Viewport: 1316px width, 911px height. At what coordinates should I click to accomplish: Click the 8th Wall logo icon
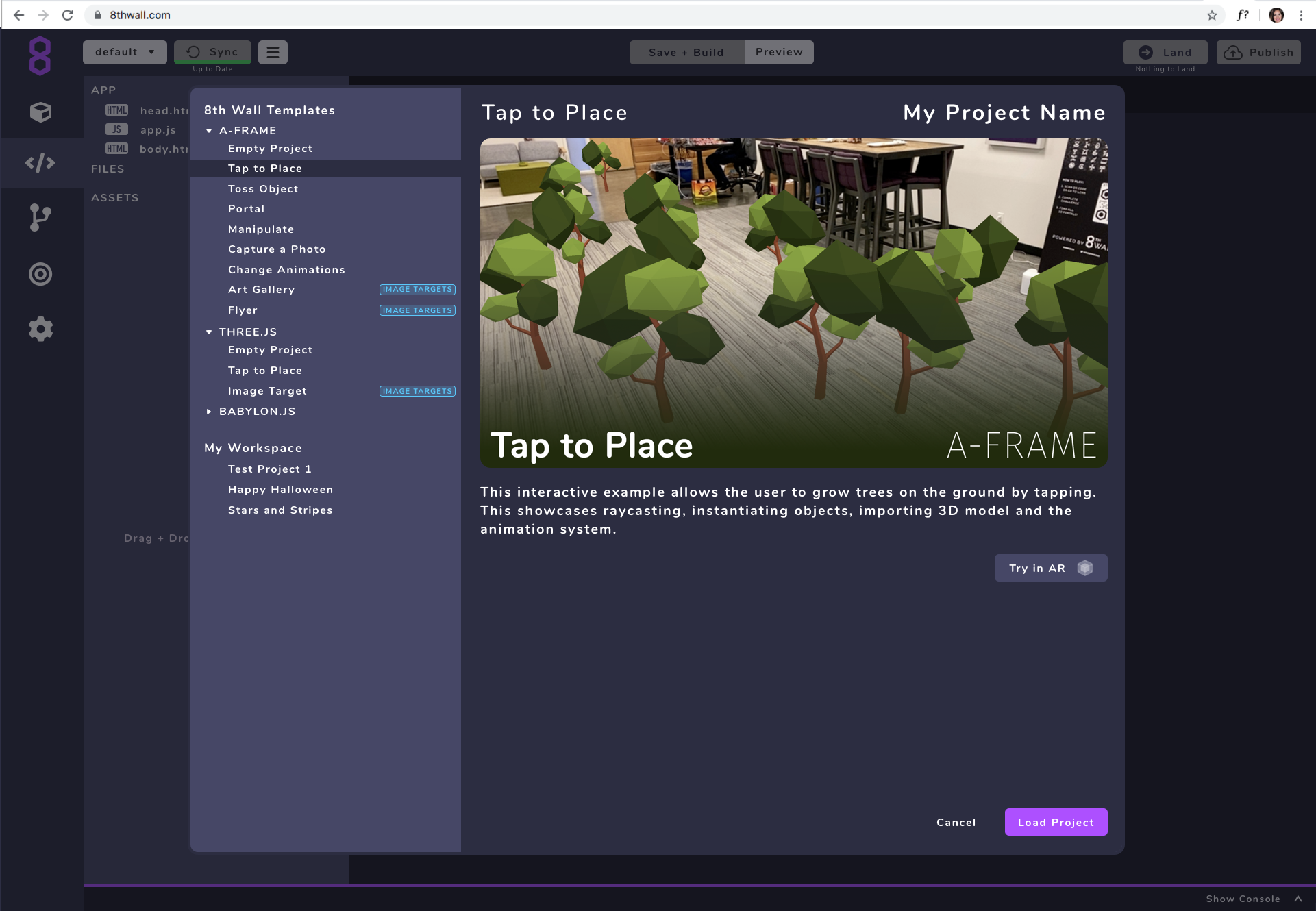pos(40,55)
